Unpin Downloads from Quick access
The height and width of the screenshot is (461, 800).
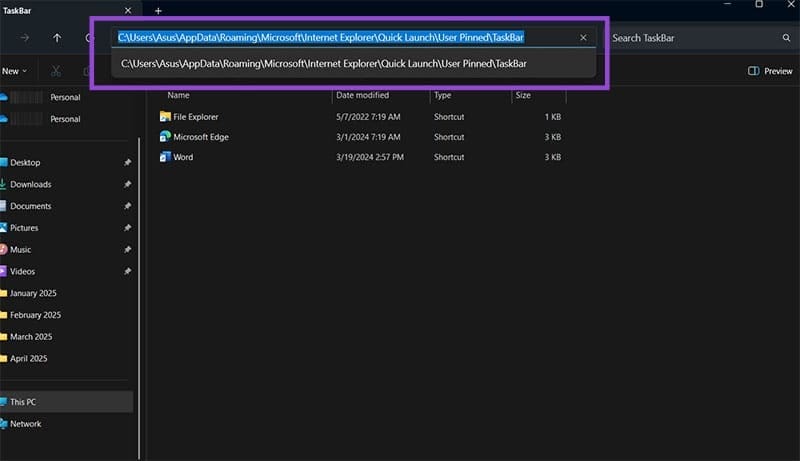pos(127,185)
